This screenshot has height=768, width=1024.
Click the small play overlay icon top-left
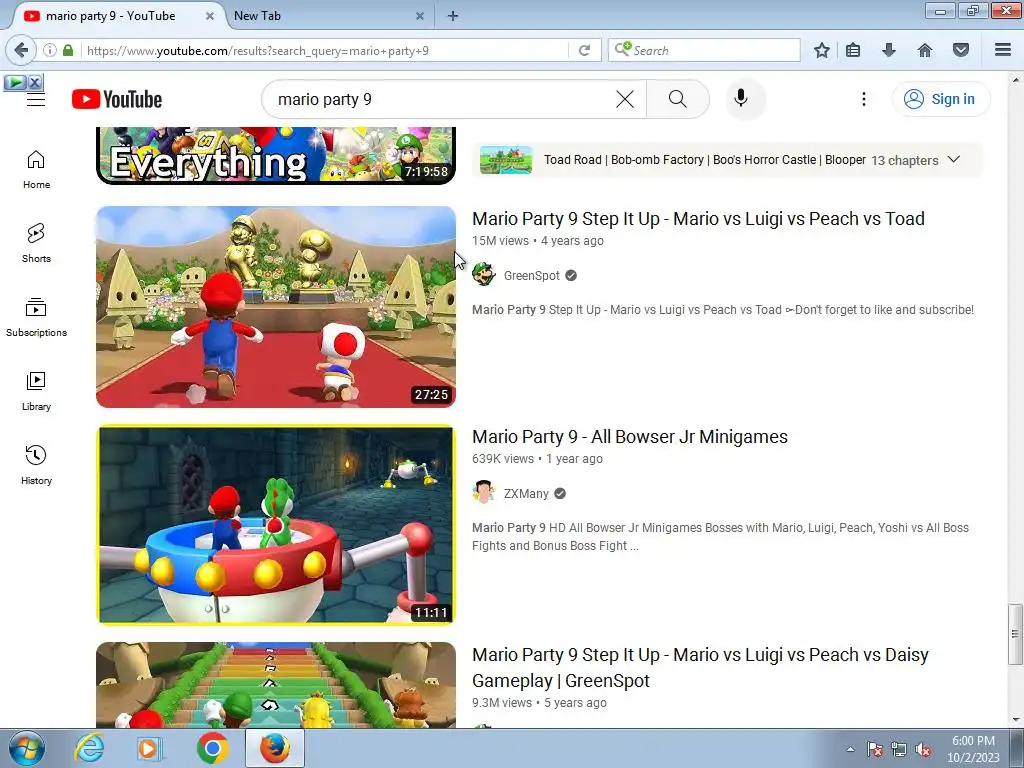(x=15, y=82)
